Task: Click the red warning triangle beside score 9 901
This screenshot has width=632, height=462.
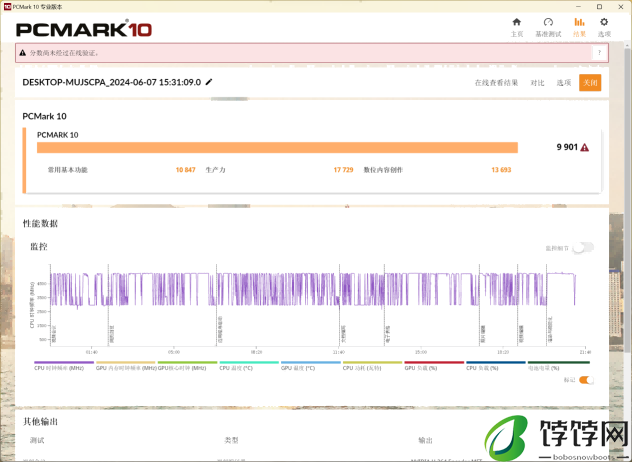Action: click(584, 148)
